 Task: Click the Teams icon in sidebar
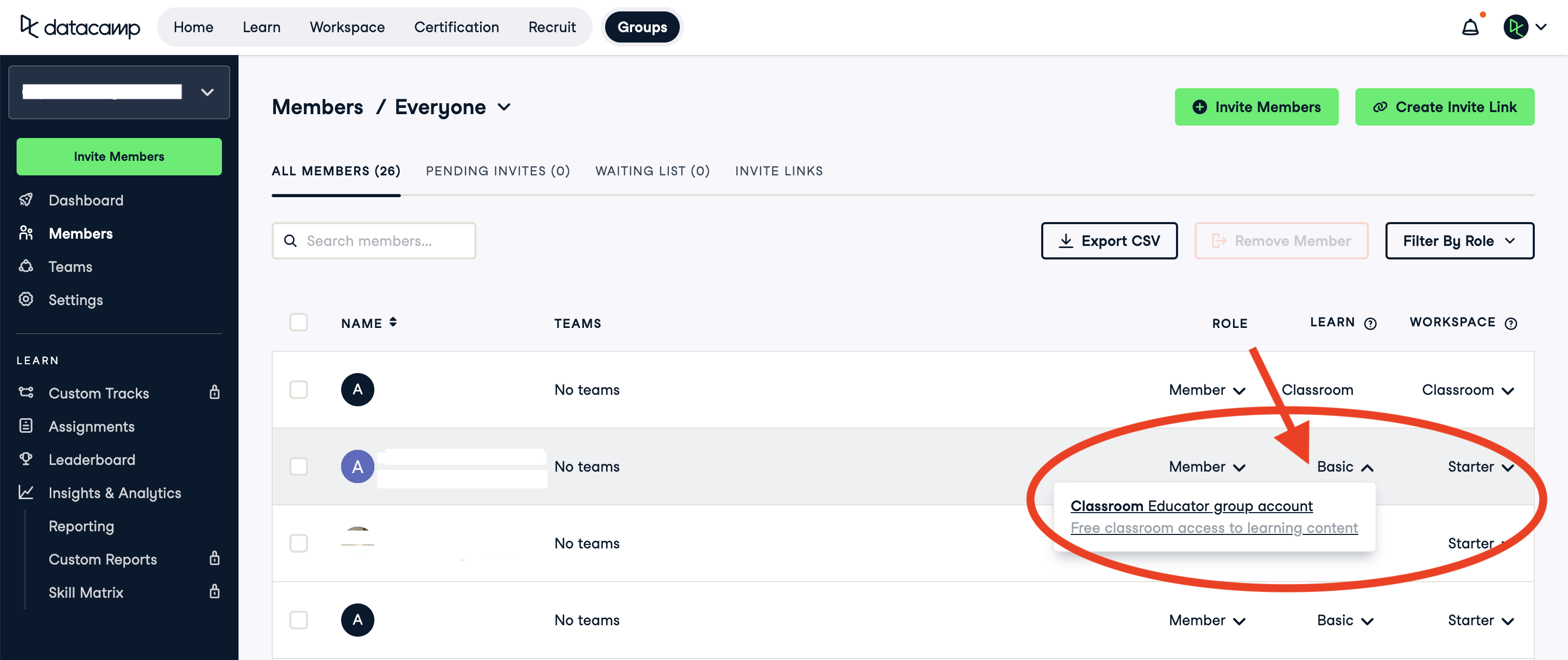[x=26, y=266]
